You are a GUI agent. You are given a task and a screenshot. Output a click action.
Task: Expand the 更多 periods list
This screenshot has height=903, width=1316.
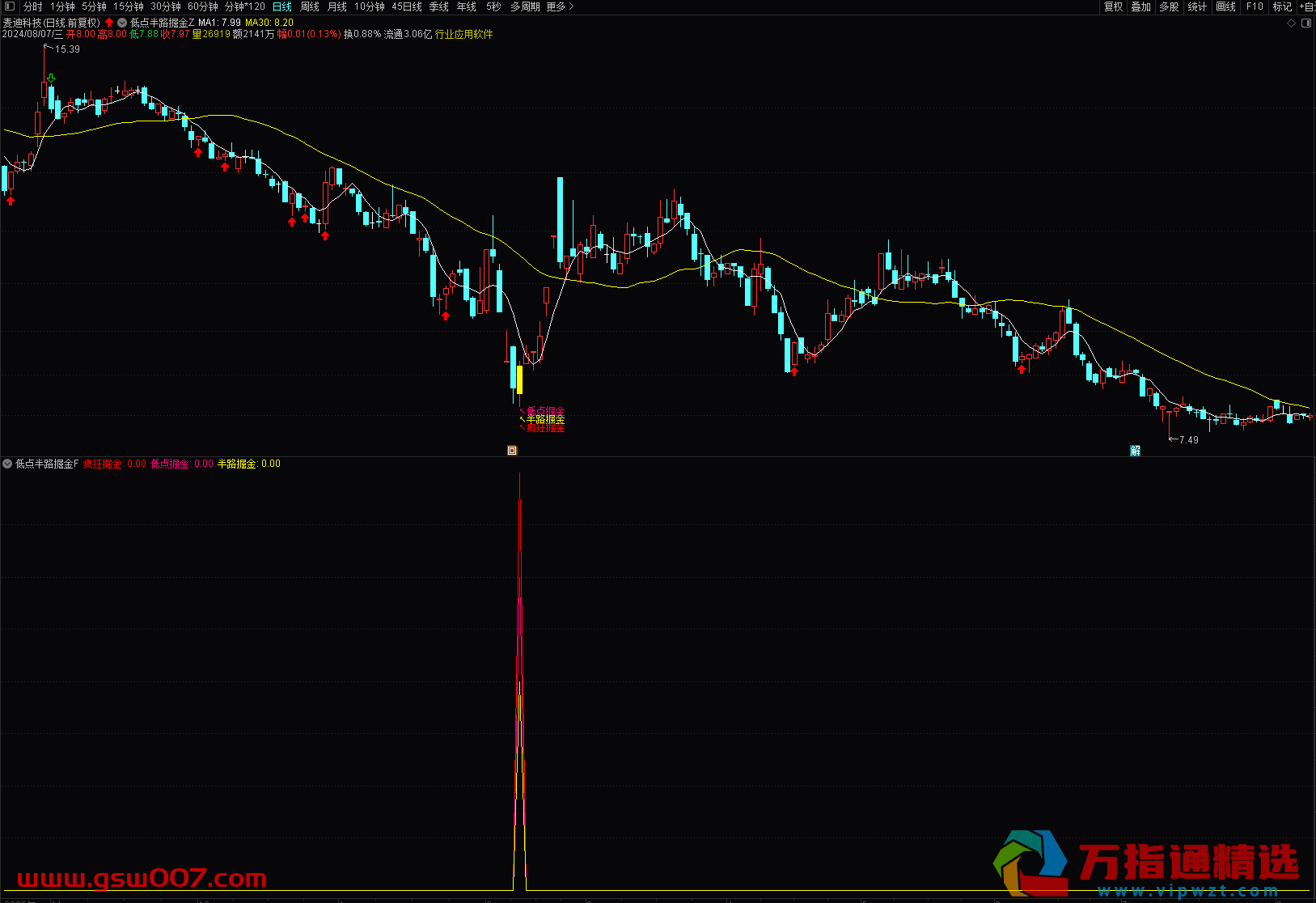tap(560, 6)
